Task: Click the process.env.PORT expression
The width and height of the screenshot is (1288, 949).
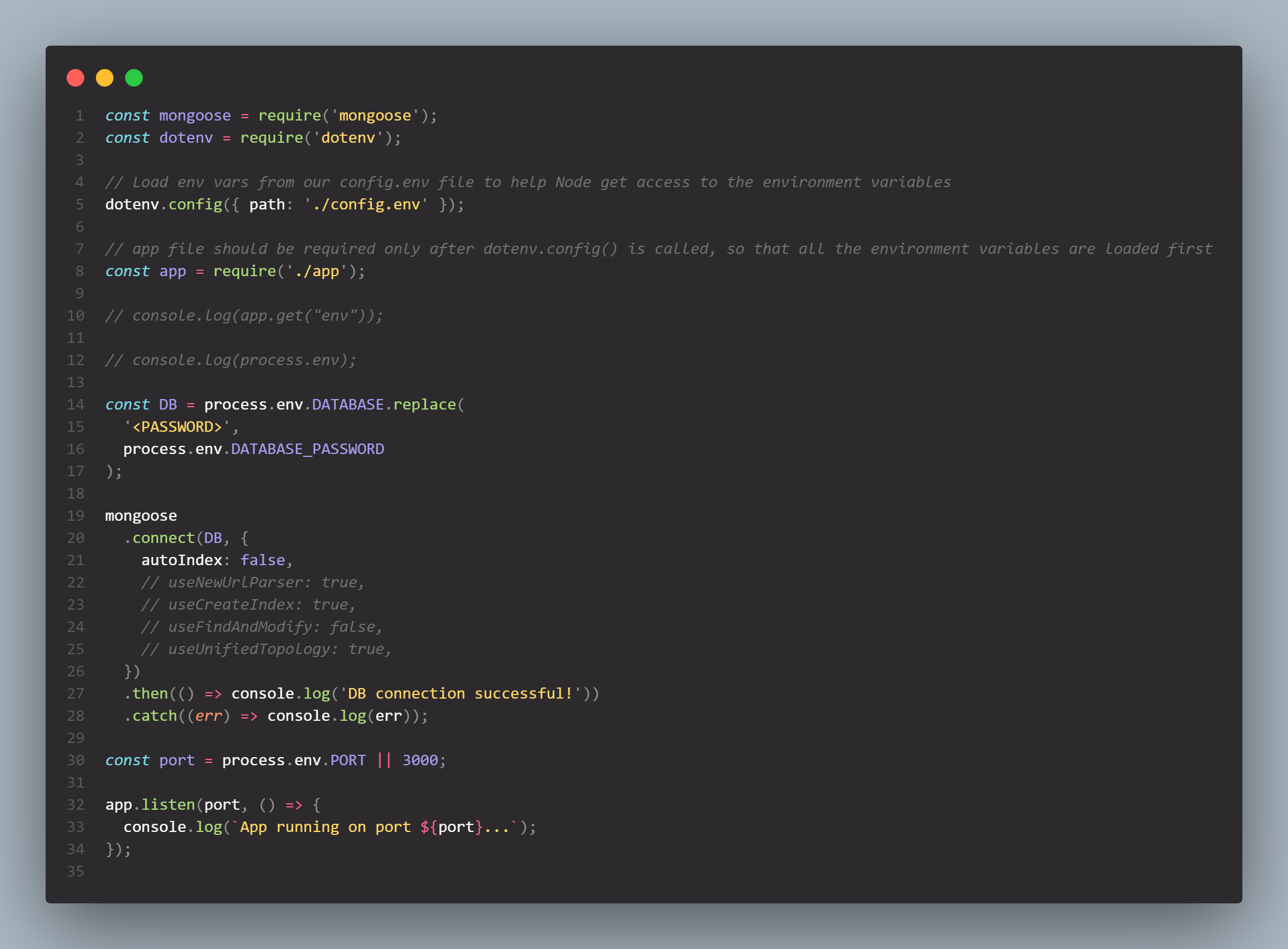Action: pyautogui.click(x=293, y=760)
